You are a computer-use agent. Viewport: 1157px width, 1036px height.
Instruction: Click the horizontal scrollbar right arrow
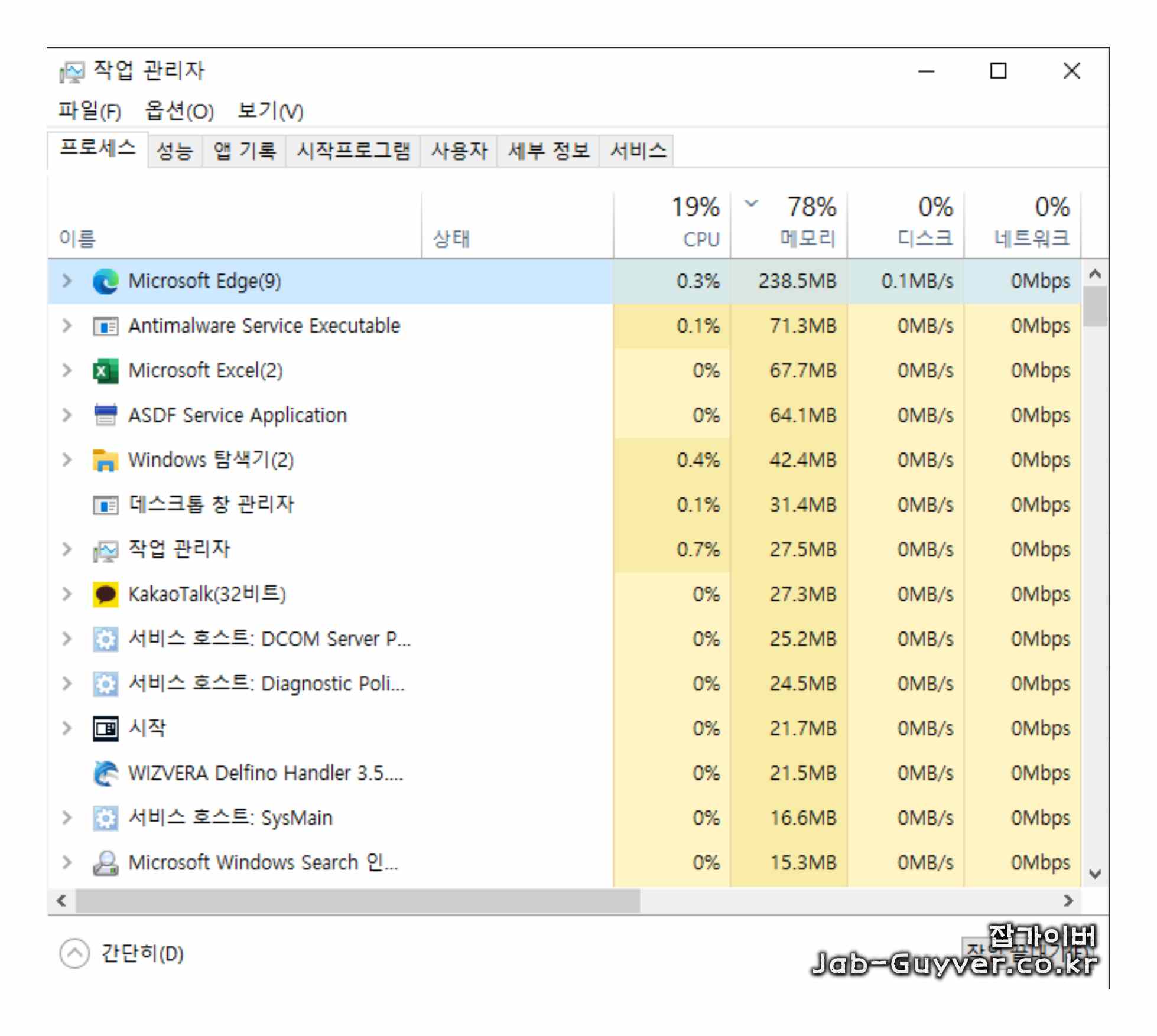[1068, 901]
